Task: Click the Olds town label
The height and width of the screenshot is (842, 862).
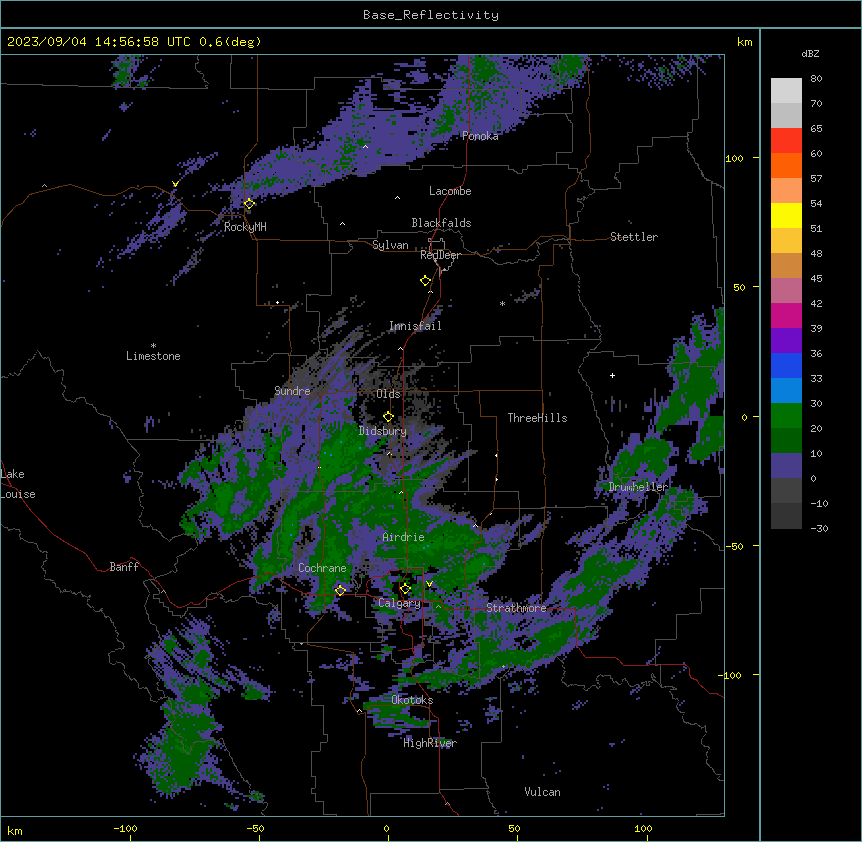Action: (388, 394)
